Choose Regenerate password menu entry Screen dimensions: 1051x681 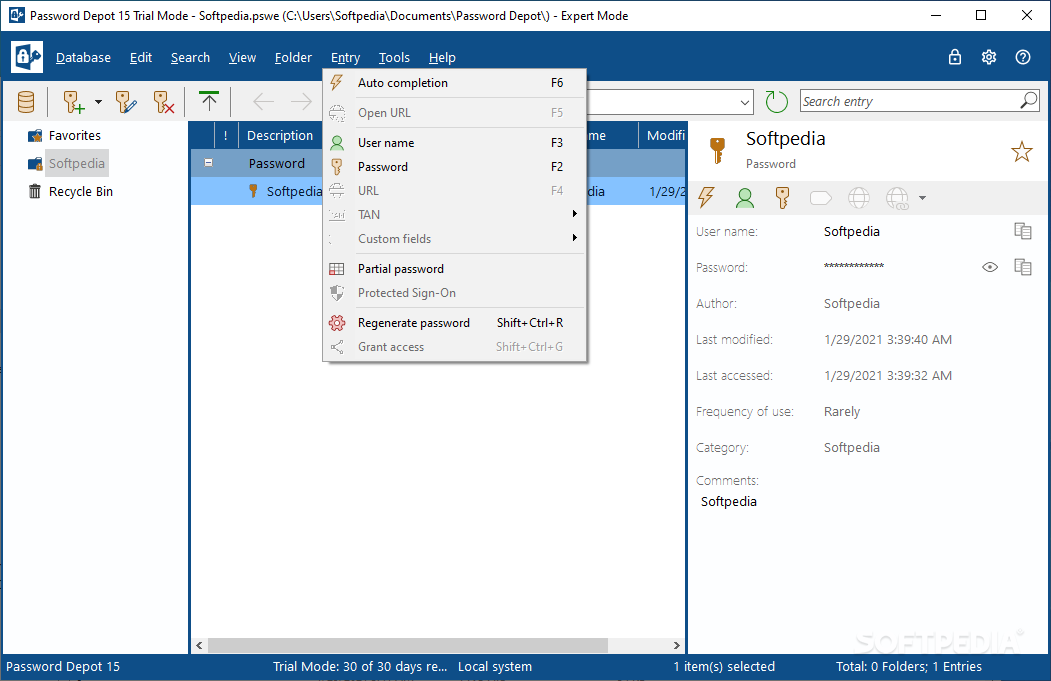[454, 323]
